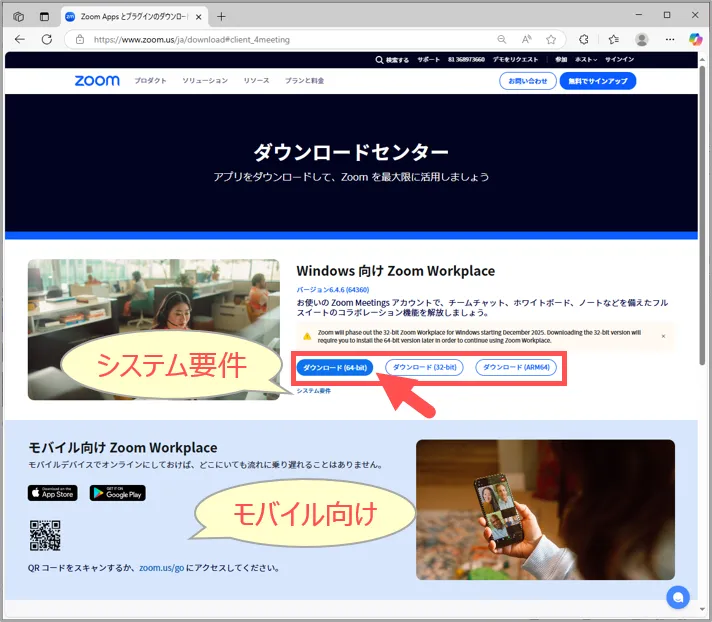This screenshot has width=712, height=622.
Task: Click the 検索する search icon
Action: 379,60
